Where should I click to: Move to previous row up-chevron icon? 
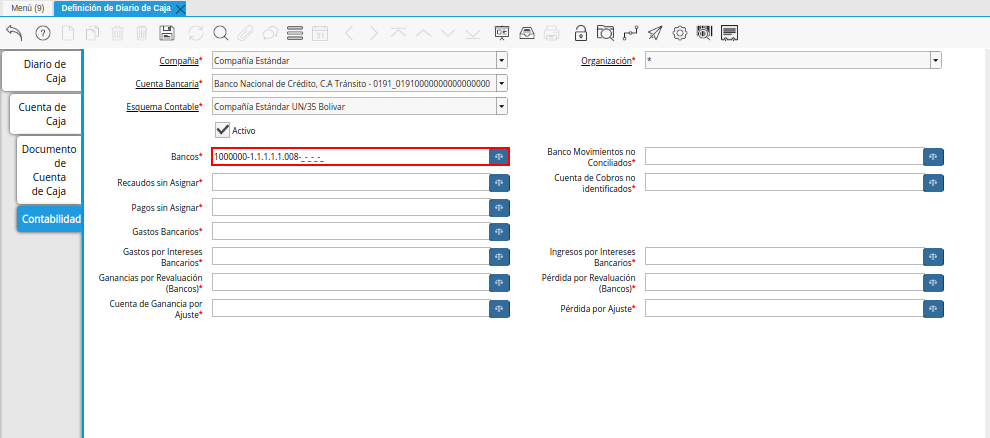click(x=424, y=33)
